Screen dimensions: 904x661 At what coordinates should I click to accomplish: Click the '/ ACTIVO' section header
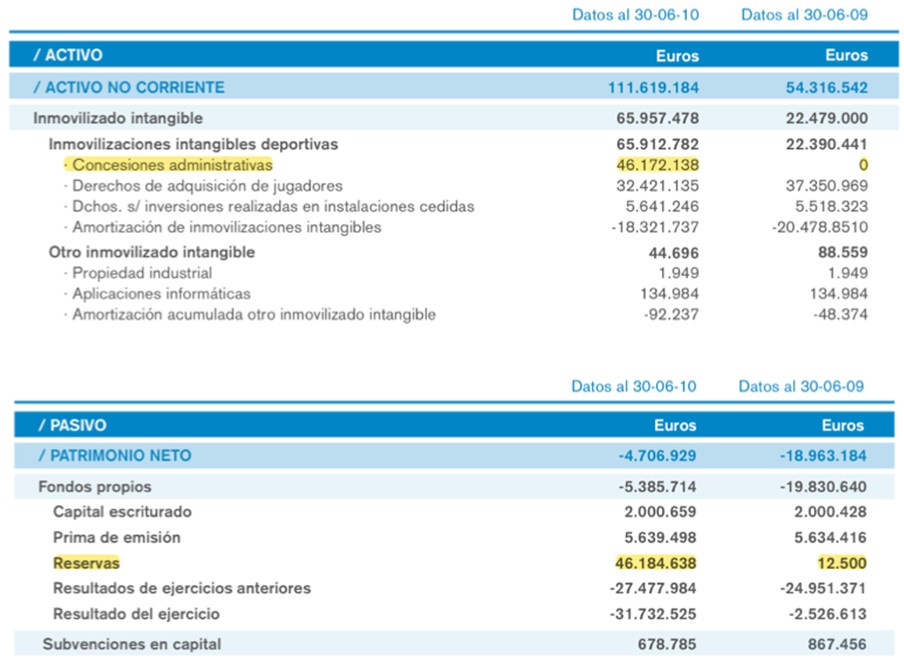[68, 55]
